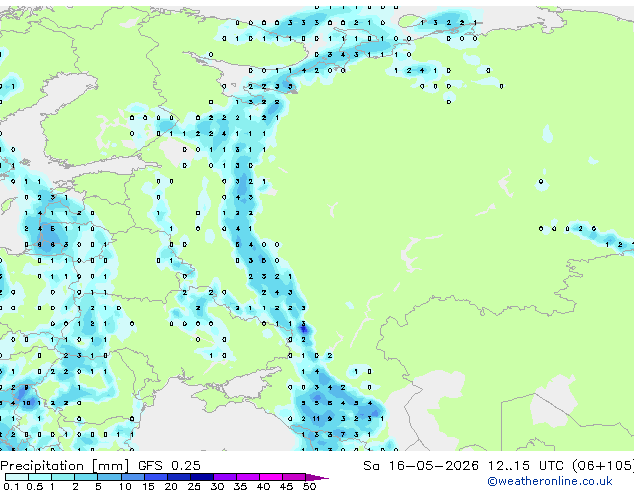Click the date text 'Sa 16-05-2026'
634x490 pixels.
click(x=421, y=466)
